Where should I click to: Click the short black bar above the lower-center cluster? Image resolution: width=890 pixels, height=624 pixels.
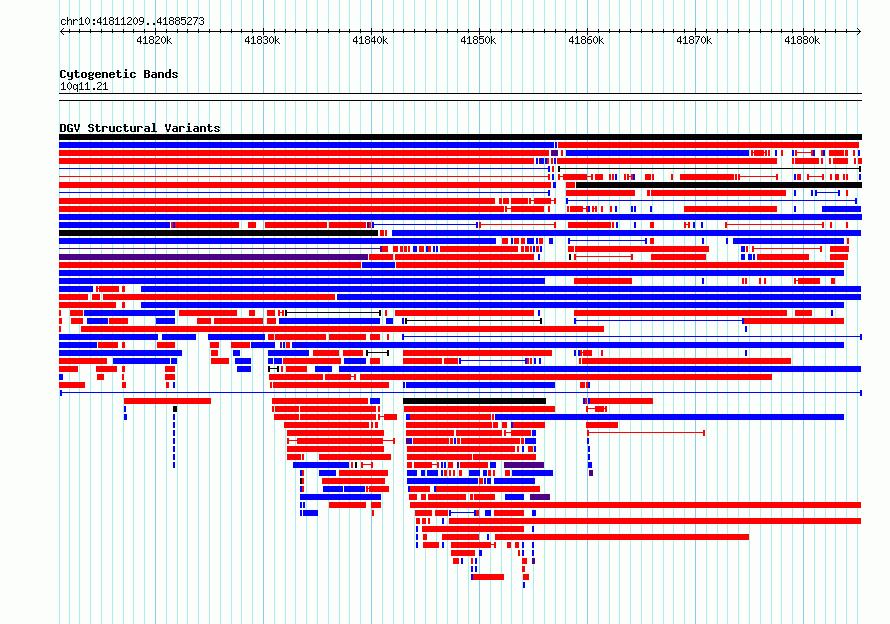pos(475,401)
